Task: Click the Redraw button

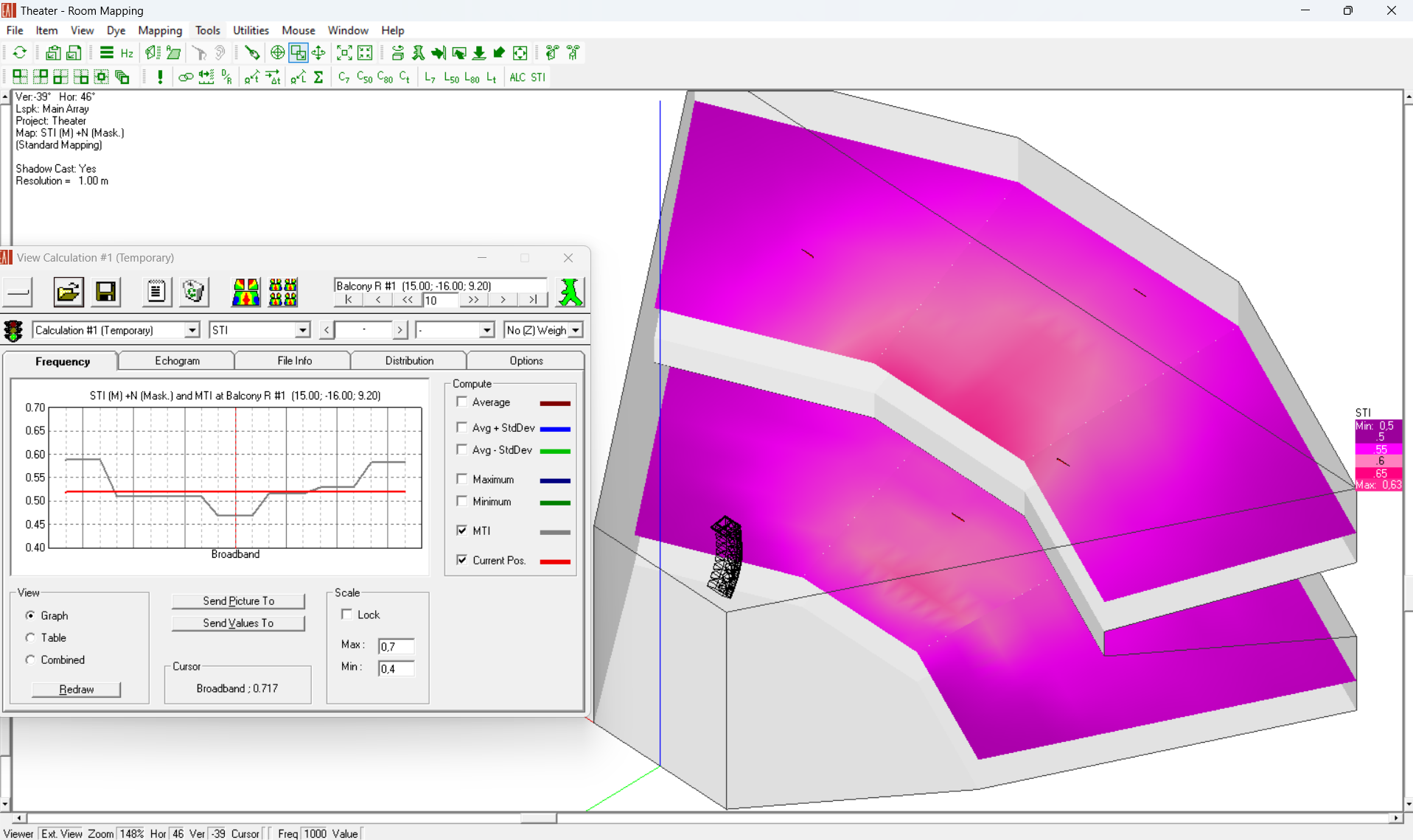Action: pos(76,689)
